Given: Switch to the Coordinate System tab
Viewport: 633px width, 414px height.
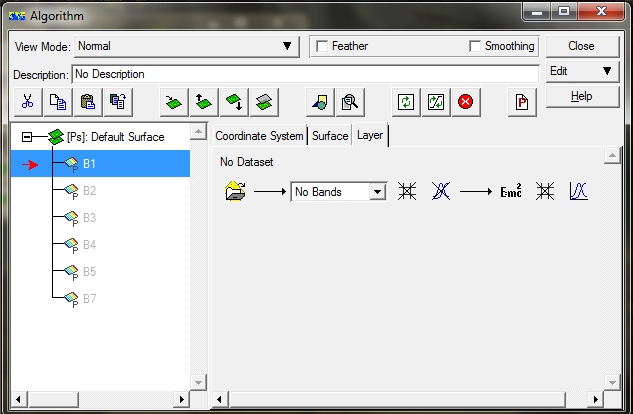Looking at the screenshot, I should [259, 136].
